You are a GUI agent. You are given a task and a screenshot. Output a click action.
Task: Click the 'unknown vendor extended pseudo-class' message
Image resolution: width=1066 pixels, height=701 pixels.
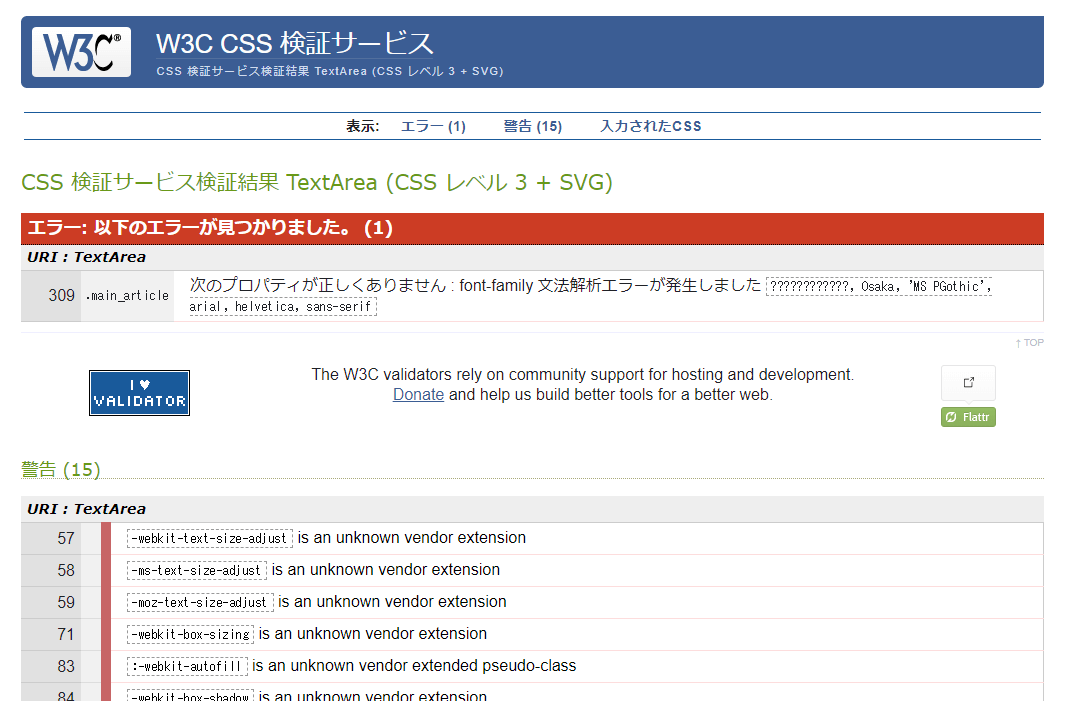[x=414, y=666]
